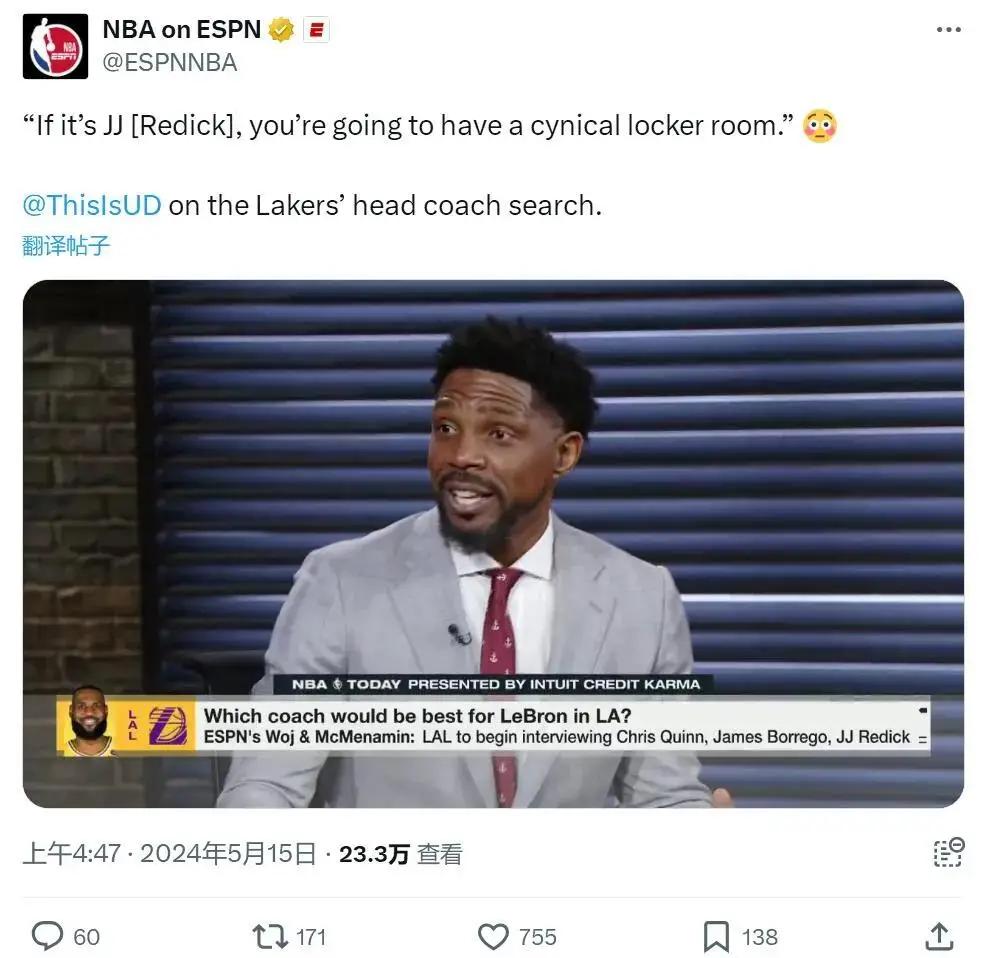Open the @ESPNNBA handle
991x958 pixels.
coord(170,63)
